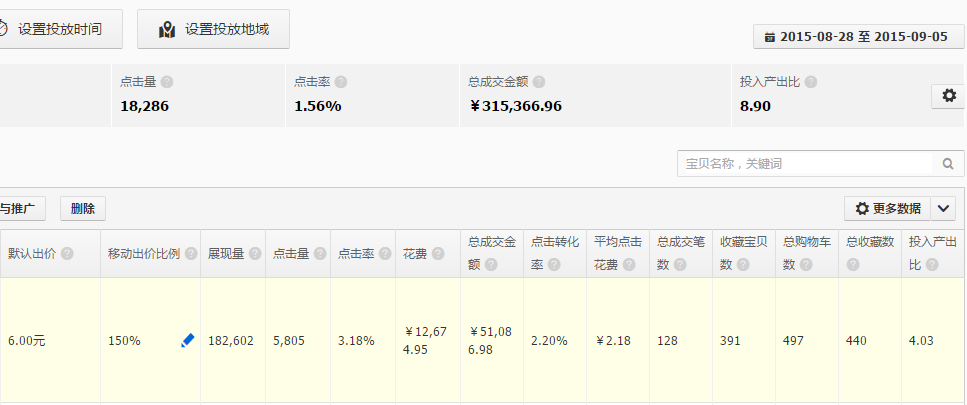Viewport: 967px width, 405px height.
Task: Click help icon beside 移动出价比例 column header
Action: pyautogui.click(x=189, y=254)
